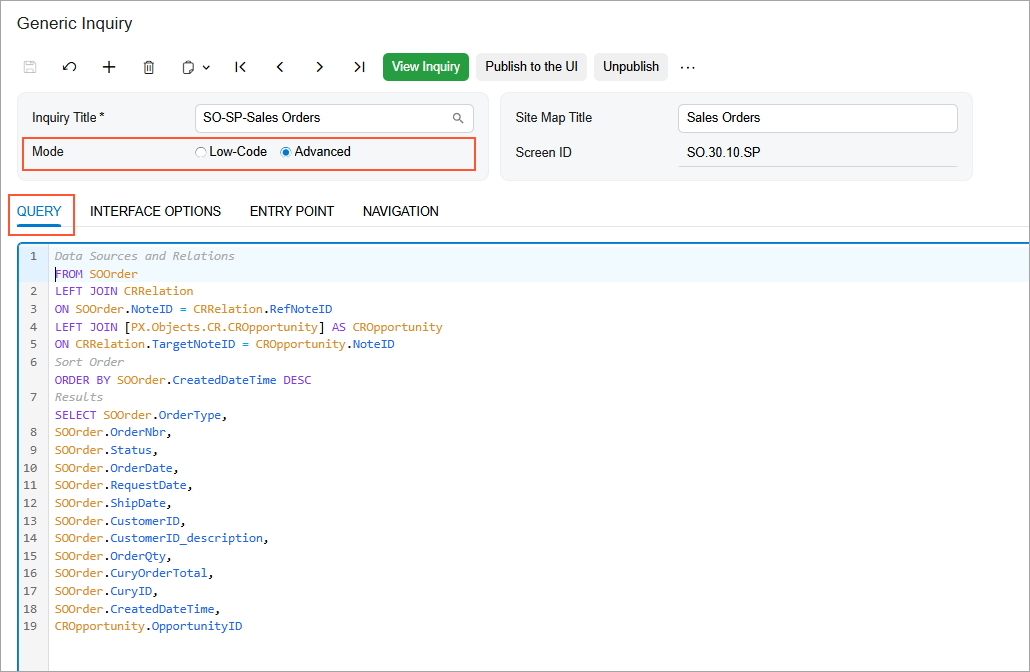Screen dimensions: 1030x672
Task: Go to the next record arrow
Action: pos(319,67)
